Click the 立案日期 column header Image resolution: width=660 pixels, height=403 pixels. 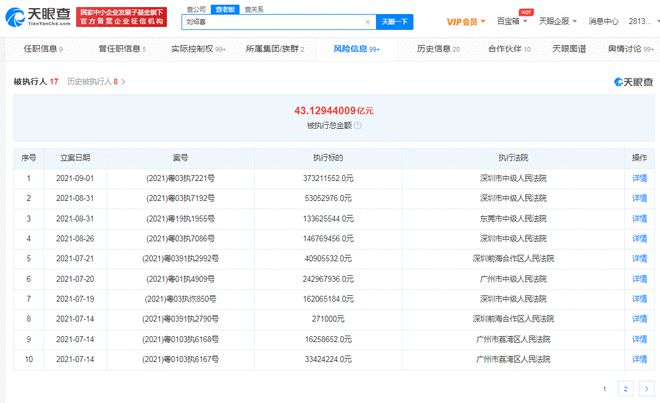point(75,158)
